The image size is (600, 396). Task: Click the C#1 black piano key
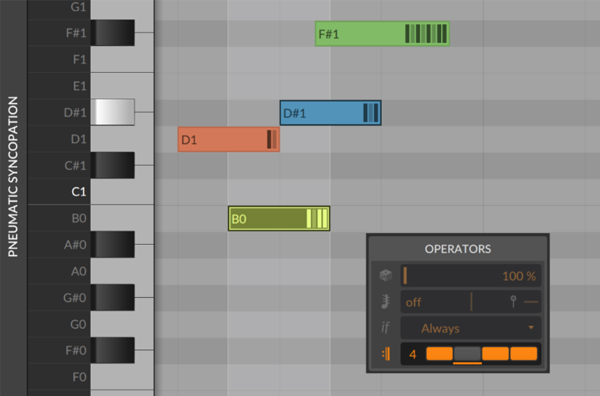[112, 165]
